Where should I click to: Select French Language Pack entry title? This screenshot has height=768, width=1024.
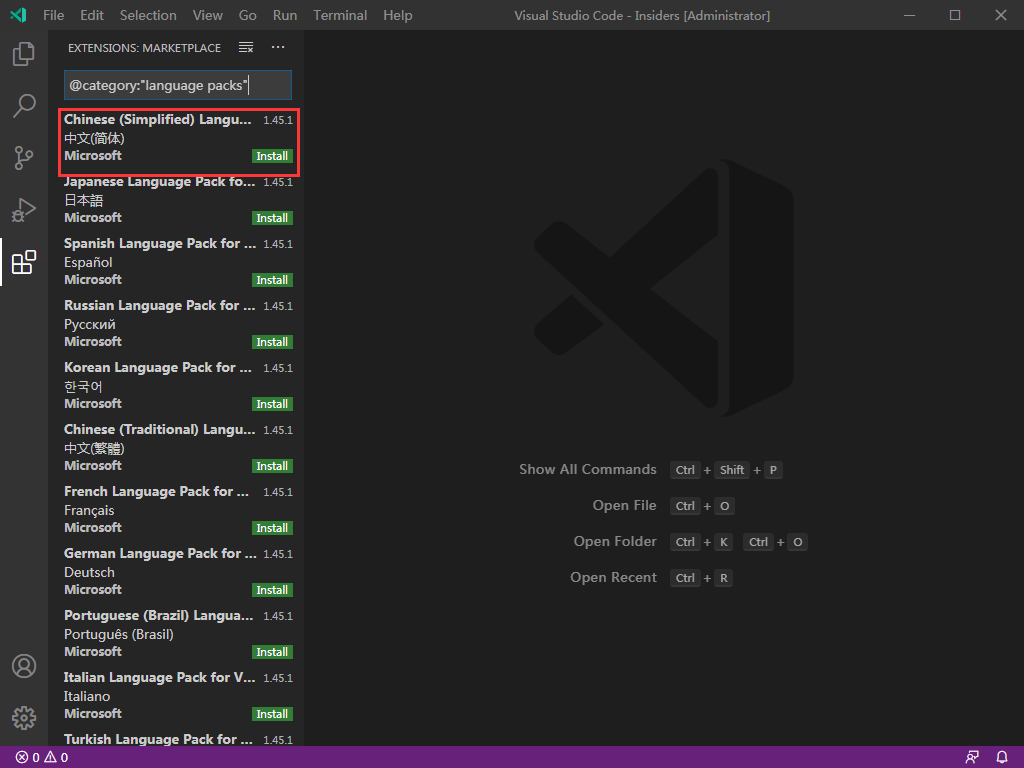pos(156,492)
